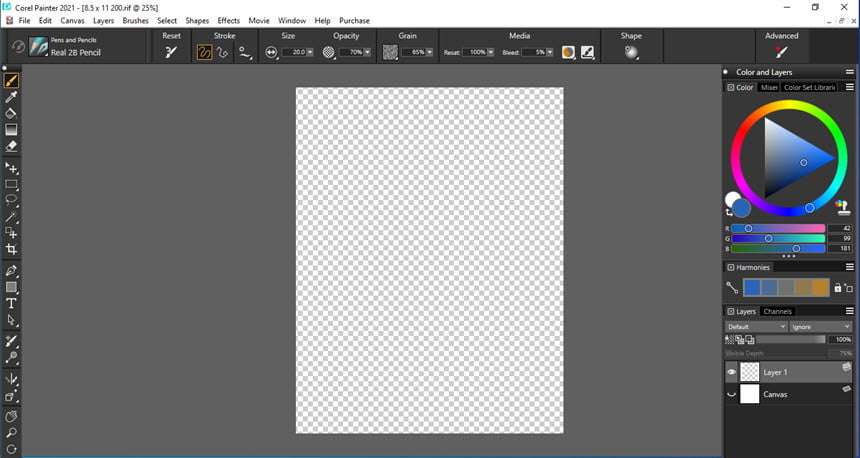Select the Paint Bucket tool
Image resolution: width=860 pixels, height=458 pixels.
click(12, 114)
